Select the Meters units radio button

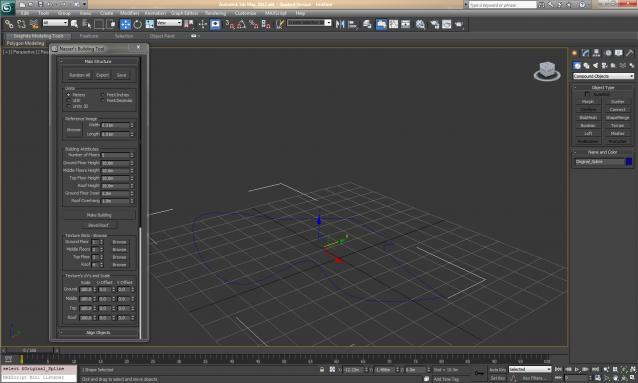pos(68,94)
